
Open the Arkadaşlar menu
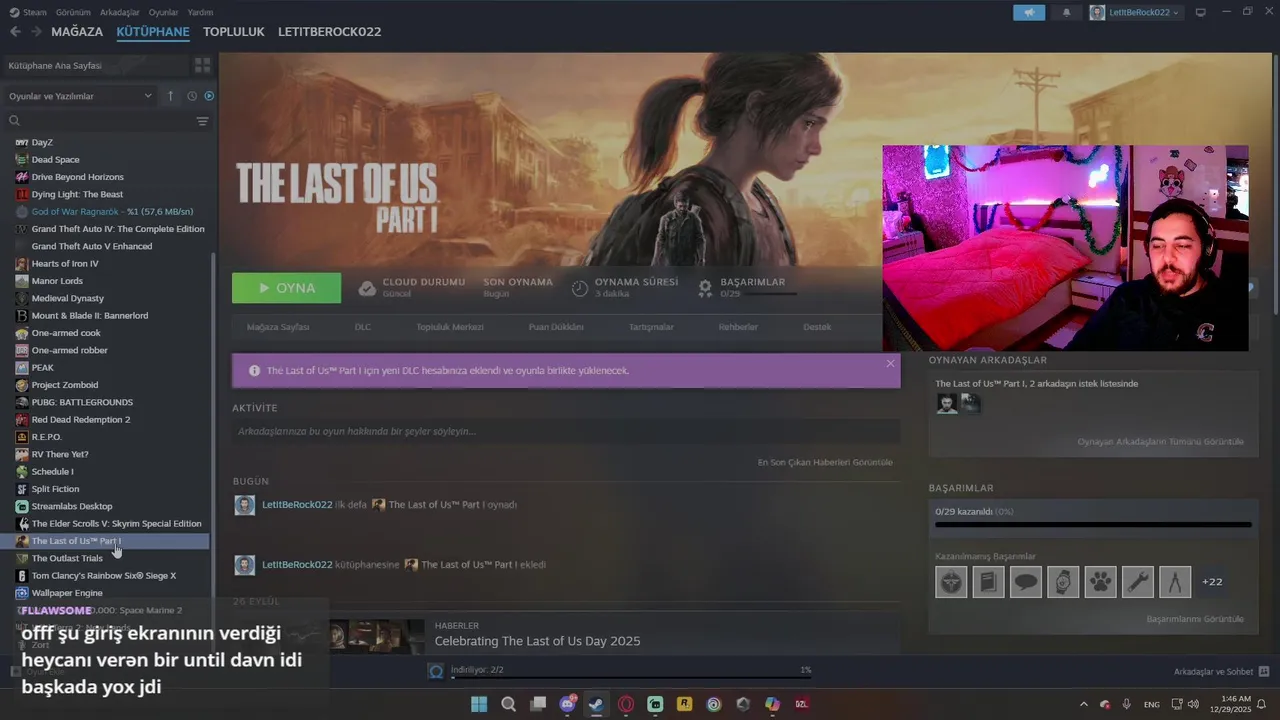(120, 12)
